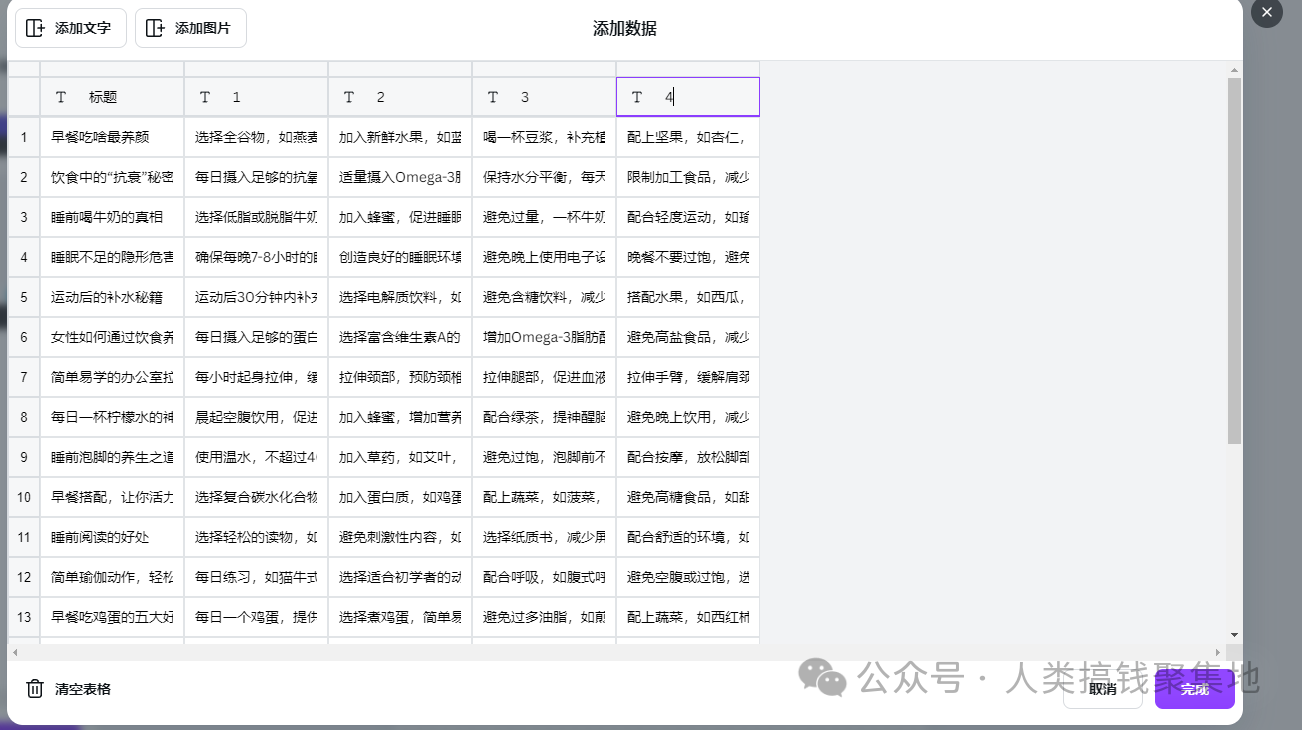Image resolution: width=1302 pixels, height=730 pixels.
Task: Click the T icon in column 2 header
Action: (x=348, y=96)
